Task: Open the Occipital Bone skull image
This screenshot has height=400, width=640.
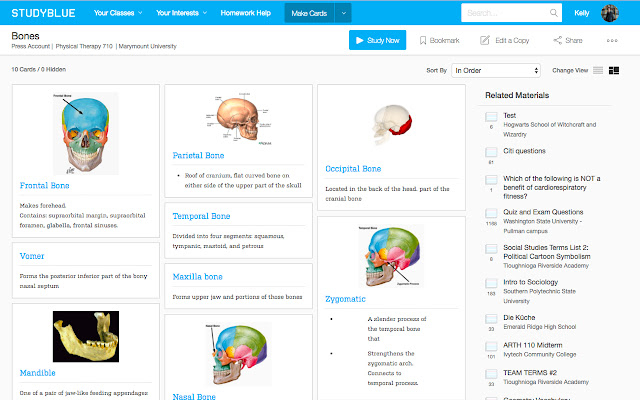Action: (392, 125)
